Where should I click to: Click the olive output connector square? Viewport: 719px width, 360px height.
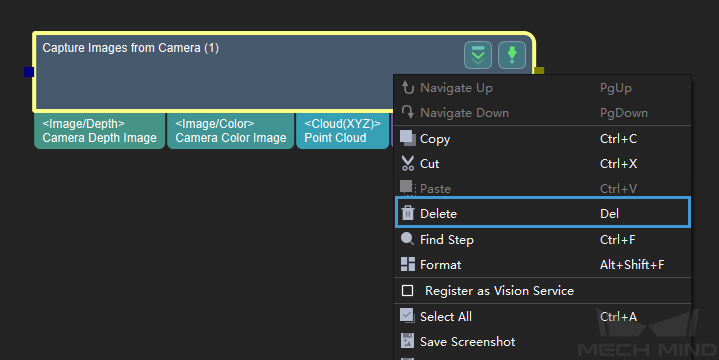[x=539, y=71]
